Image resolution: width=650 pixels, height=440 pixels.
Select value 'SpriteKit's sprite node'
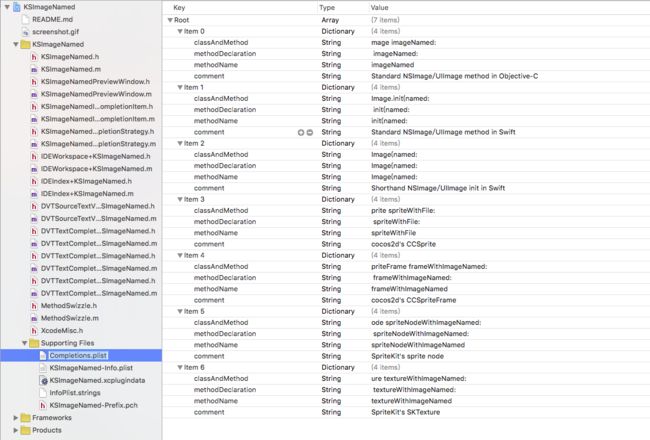coord(407,356)
